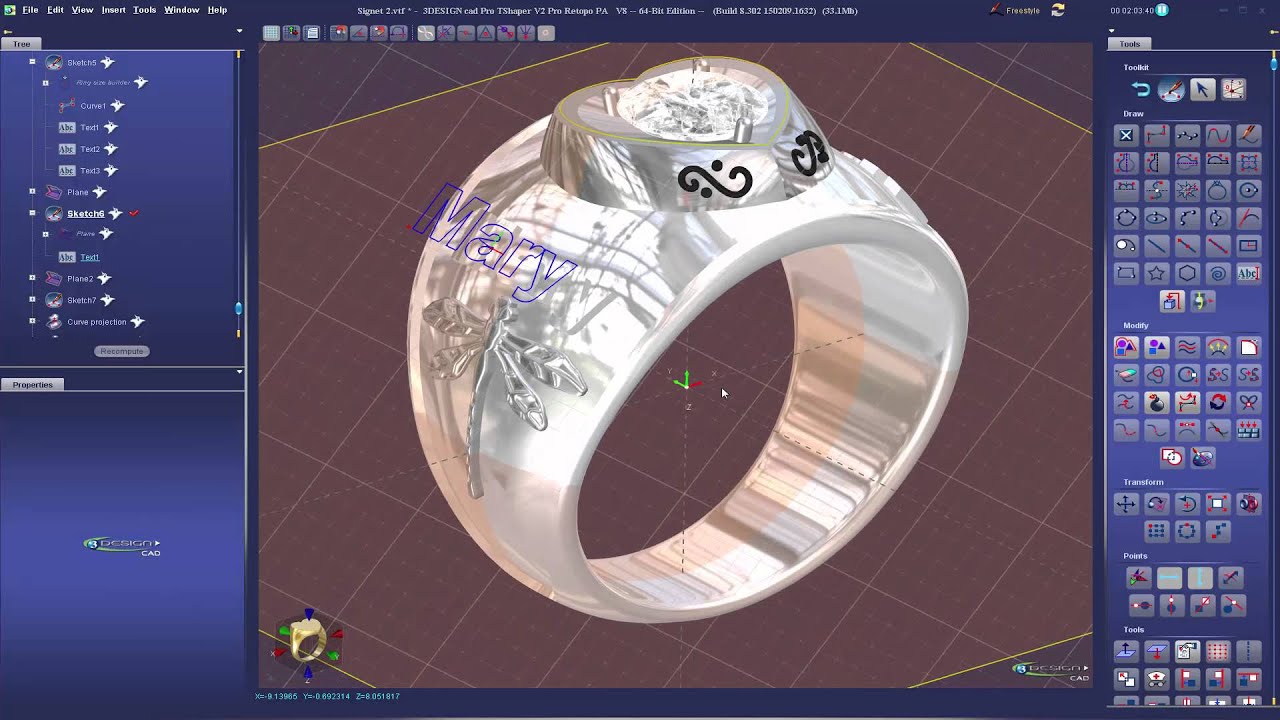Screen dimensions: 1280x720
Task: Select the spiral draw tool
Action: coord(1218,273)
